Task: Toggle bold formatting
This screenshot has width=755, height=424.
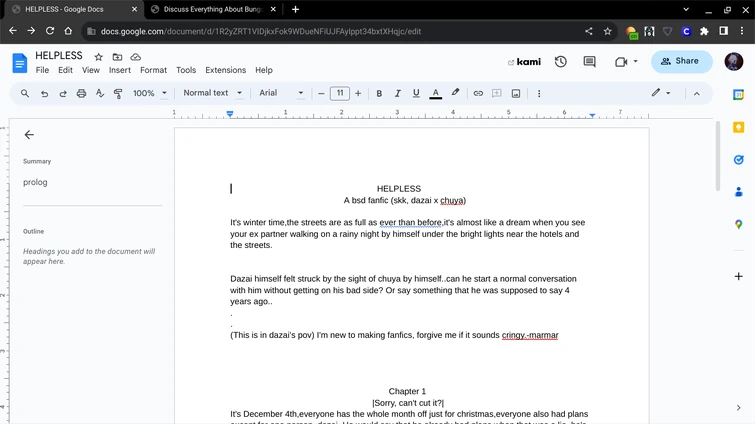Action: coord(379,93)
